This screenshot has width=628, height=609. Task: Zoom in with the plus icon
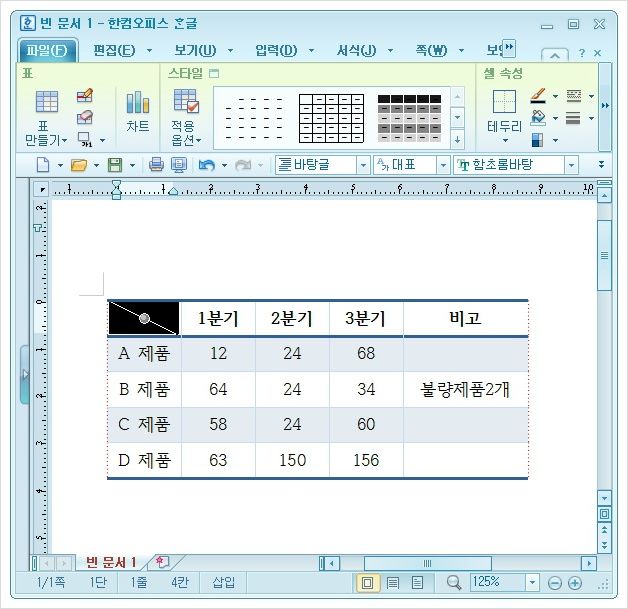(575, 583)
